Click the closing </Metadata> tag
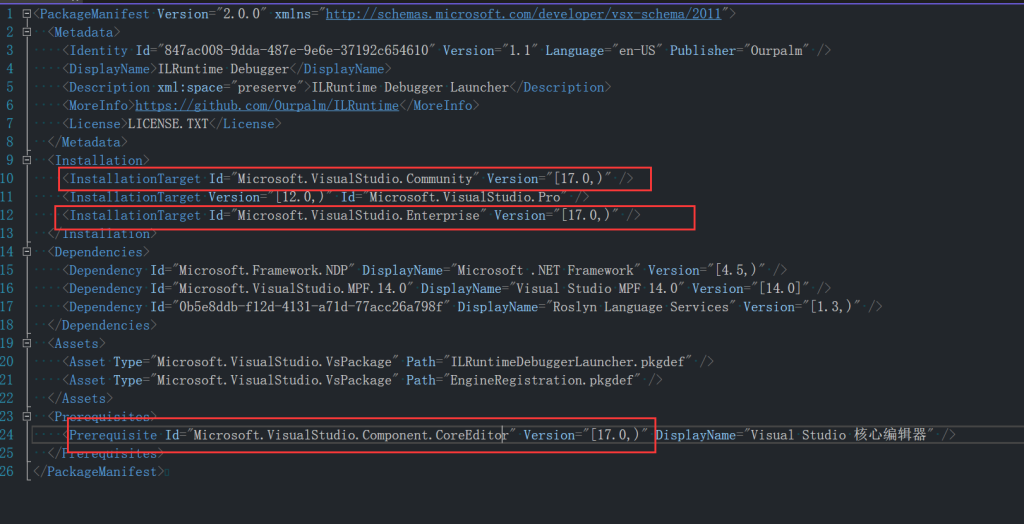The width and height of the screenshot is (1024, 524). (x=88, y=142)
